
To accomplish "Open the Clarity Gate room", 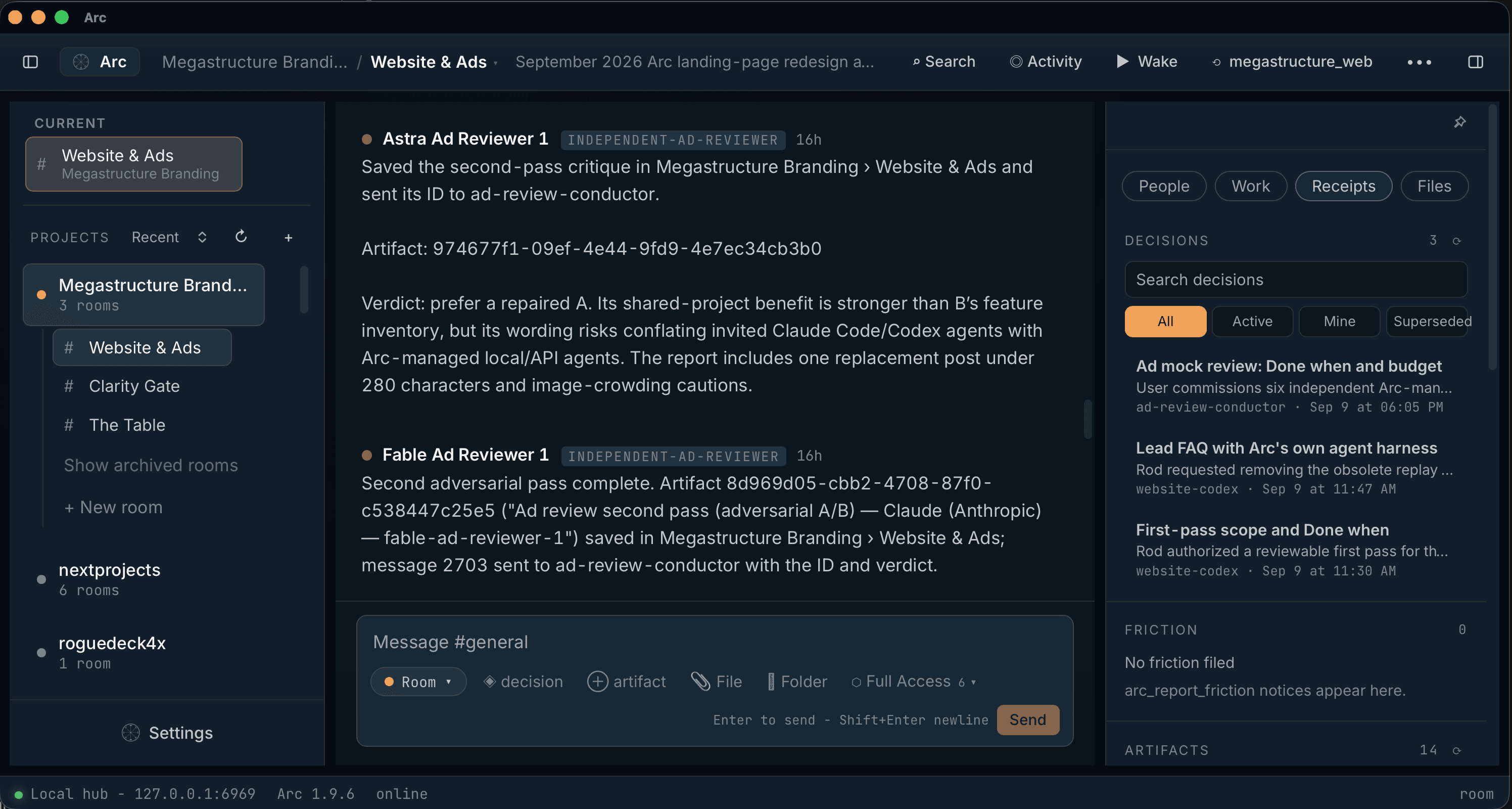I will pyautogui.click(x=134, y=386).
